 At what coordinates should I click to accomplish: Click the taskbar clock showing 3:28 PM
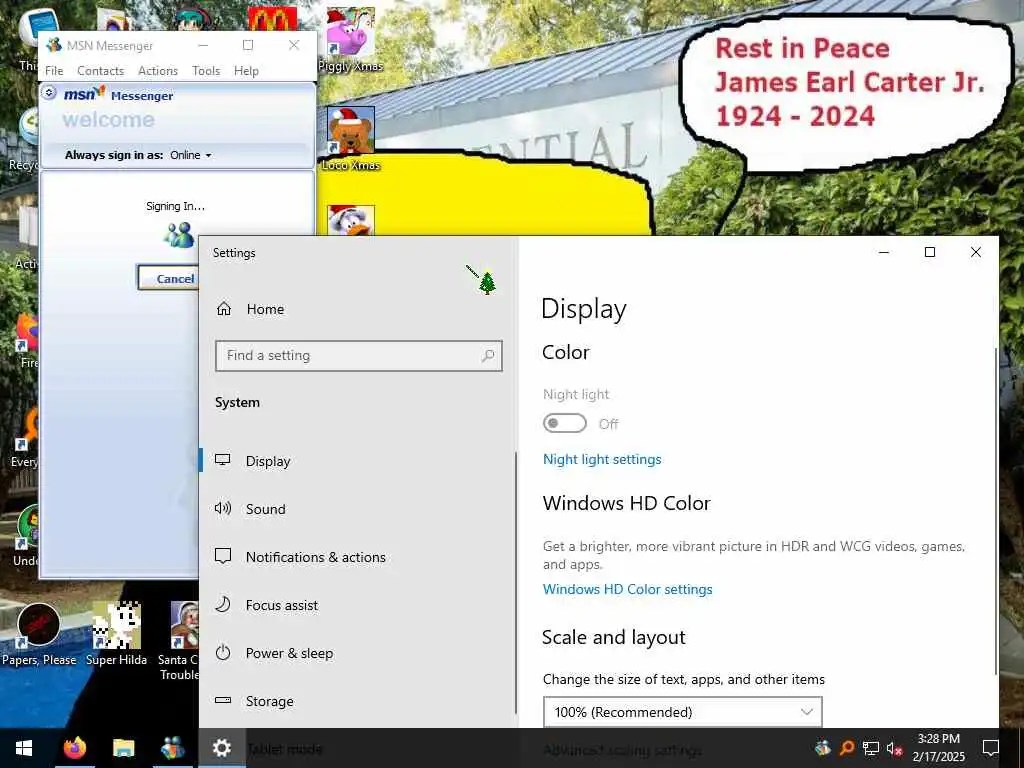[x=938, y=748]
